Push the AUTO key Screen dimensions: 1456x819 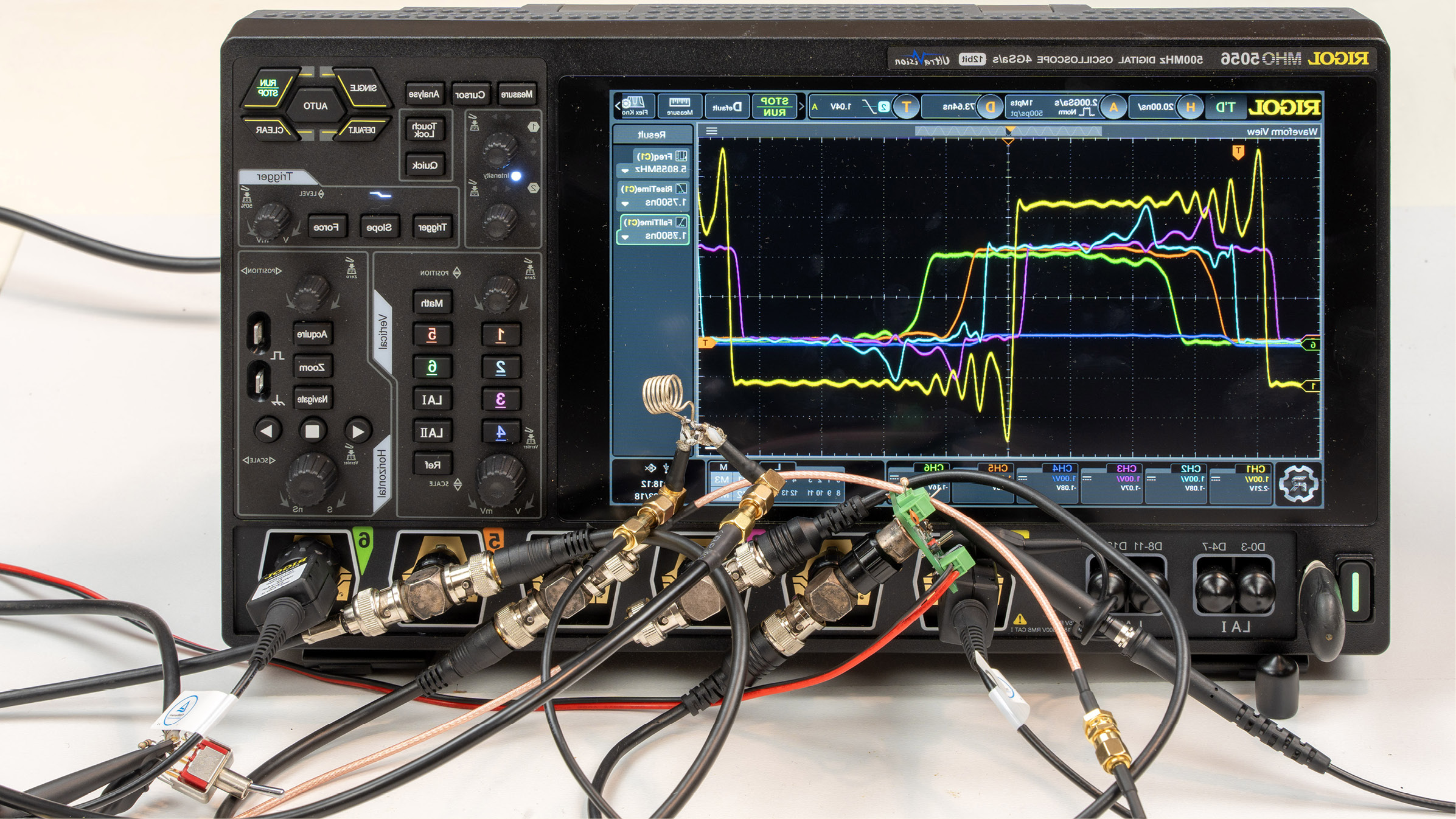315,106
